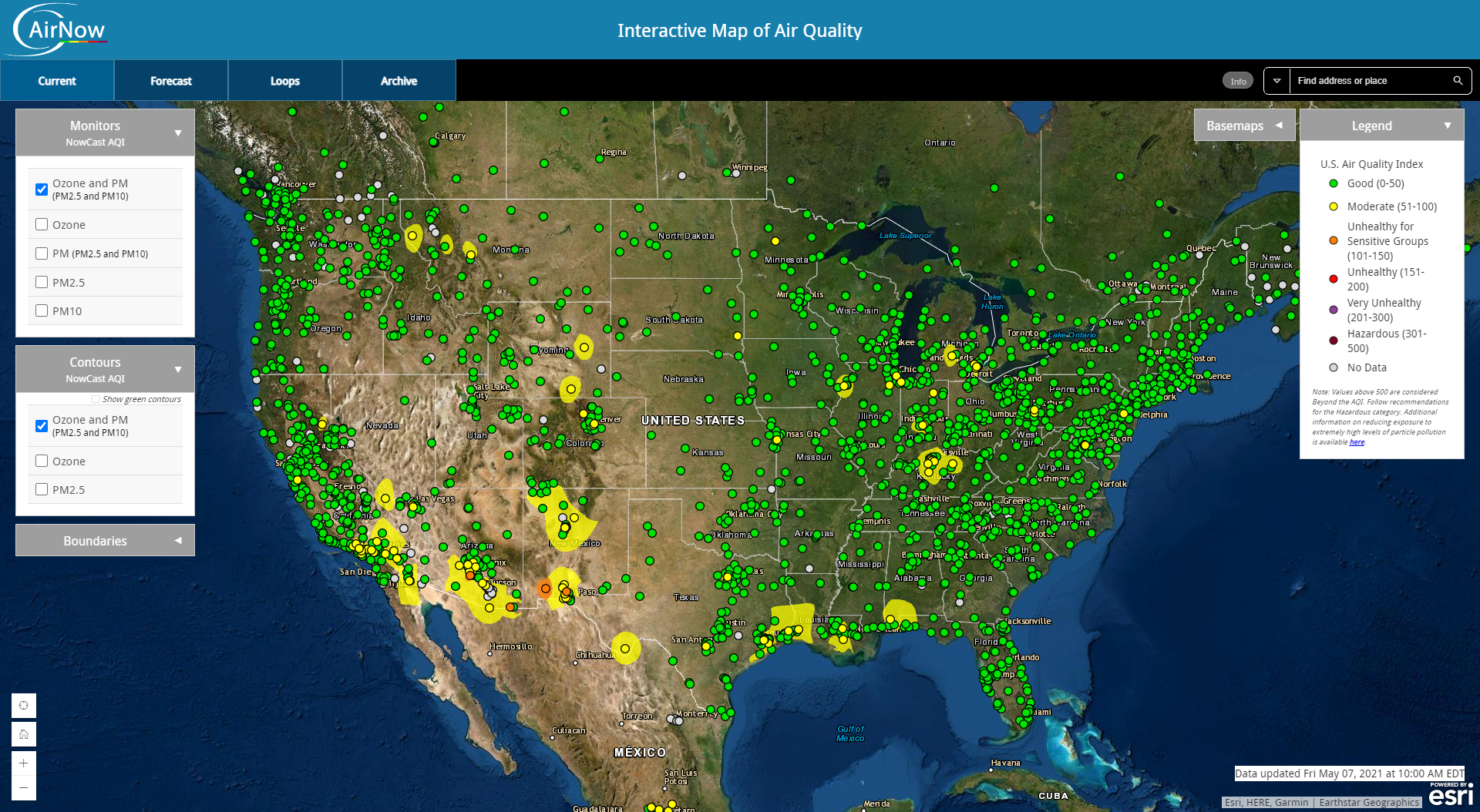Collapse the Monitors panel header
The height and width of the screenshot is (812, 1480).
click(105, 133)
